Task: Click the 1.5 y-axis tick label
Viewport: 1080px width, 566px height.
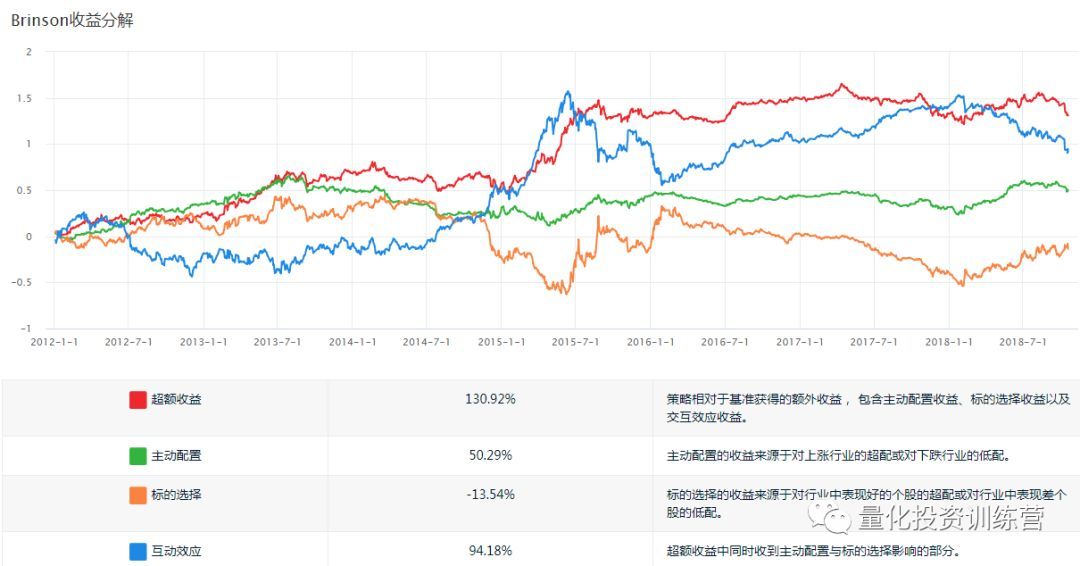Action: pyautogui.click(x=24, y=98)
